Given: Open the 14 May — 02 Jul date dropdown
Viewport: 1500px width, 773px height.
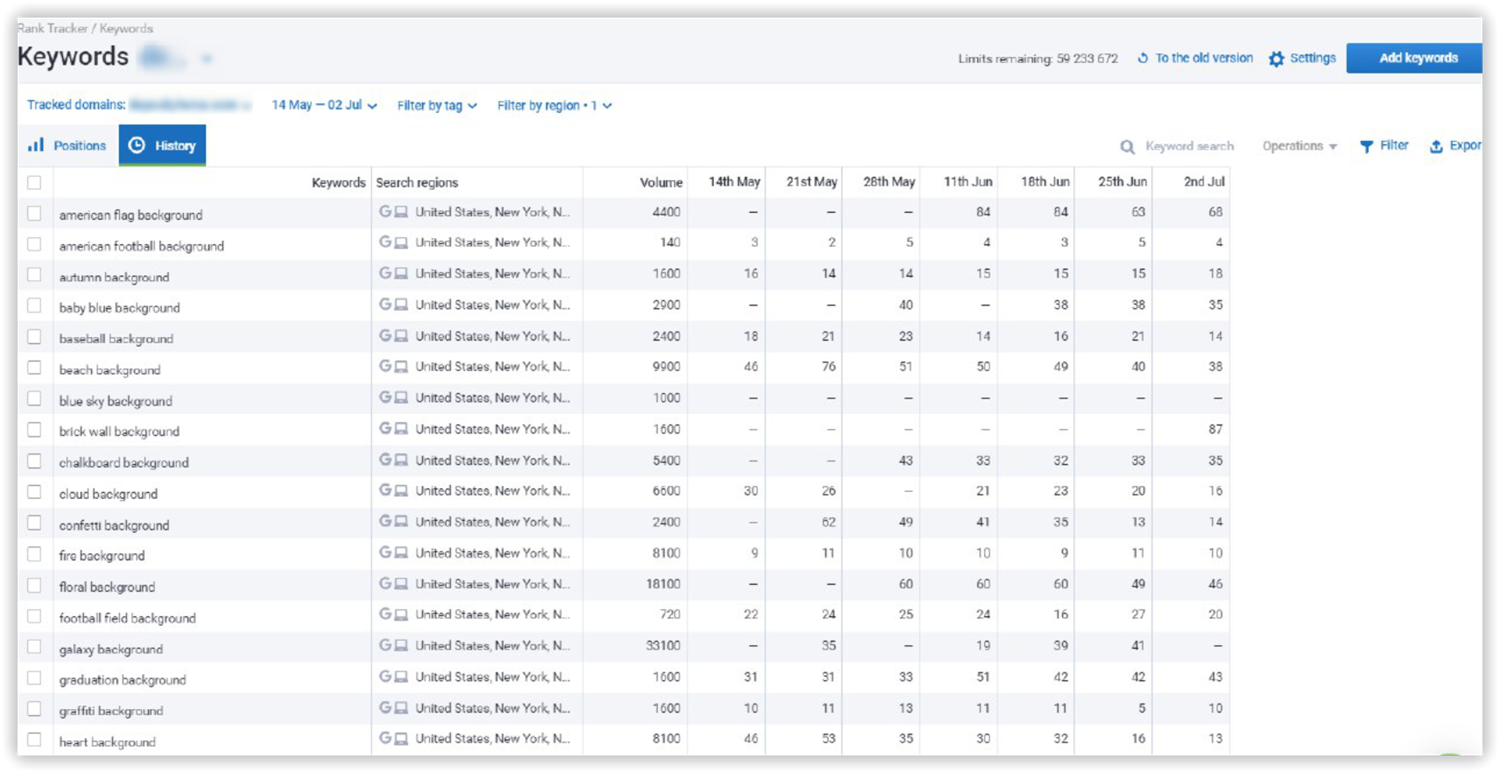Looking at the screenshot, I should pos(324,105).
